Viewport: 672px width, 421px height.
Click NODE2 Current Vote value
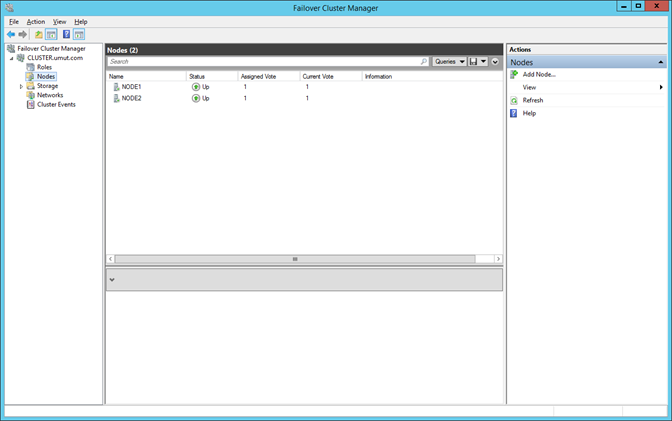[x=307, y=98]
